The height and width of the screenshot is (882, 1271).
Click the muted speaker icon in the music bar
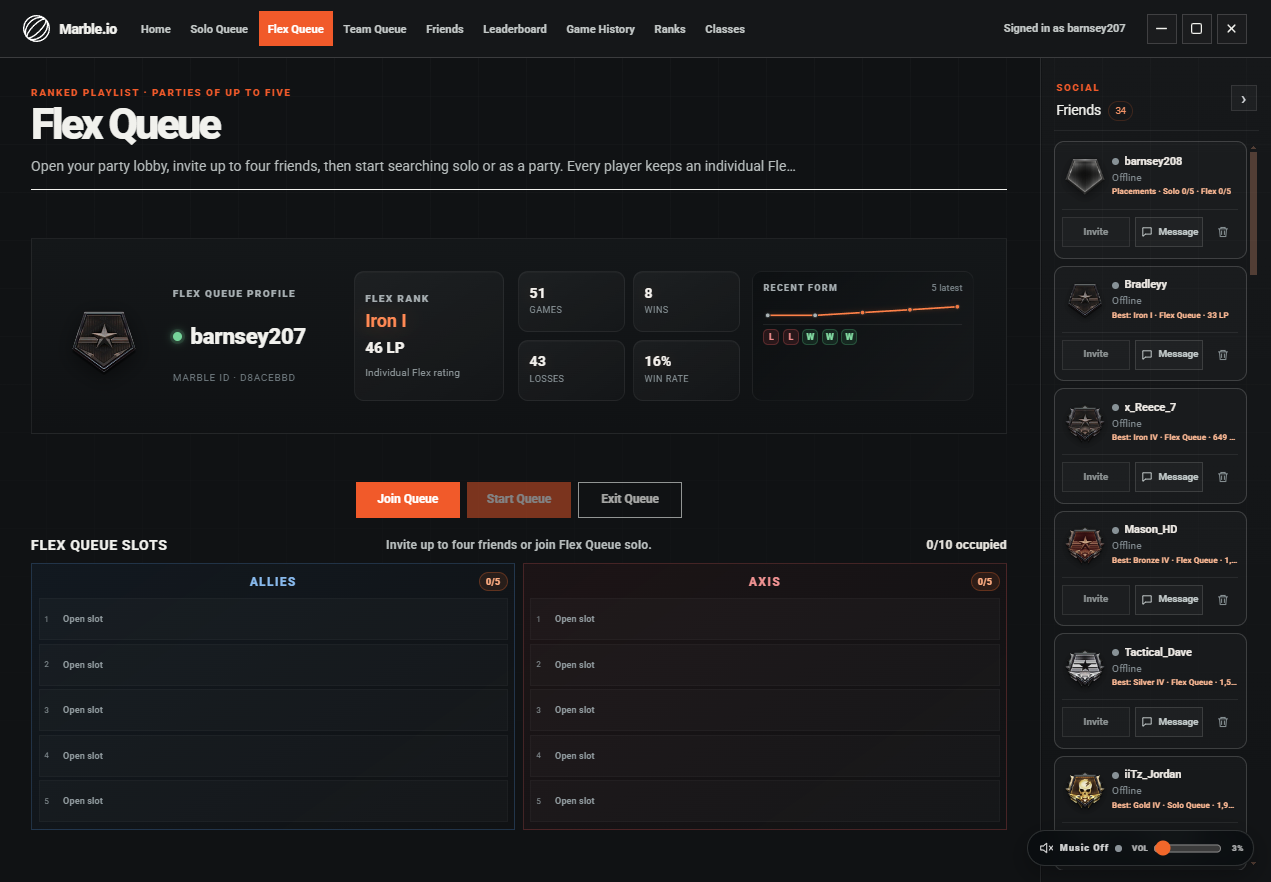[1046, 848]
